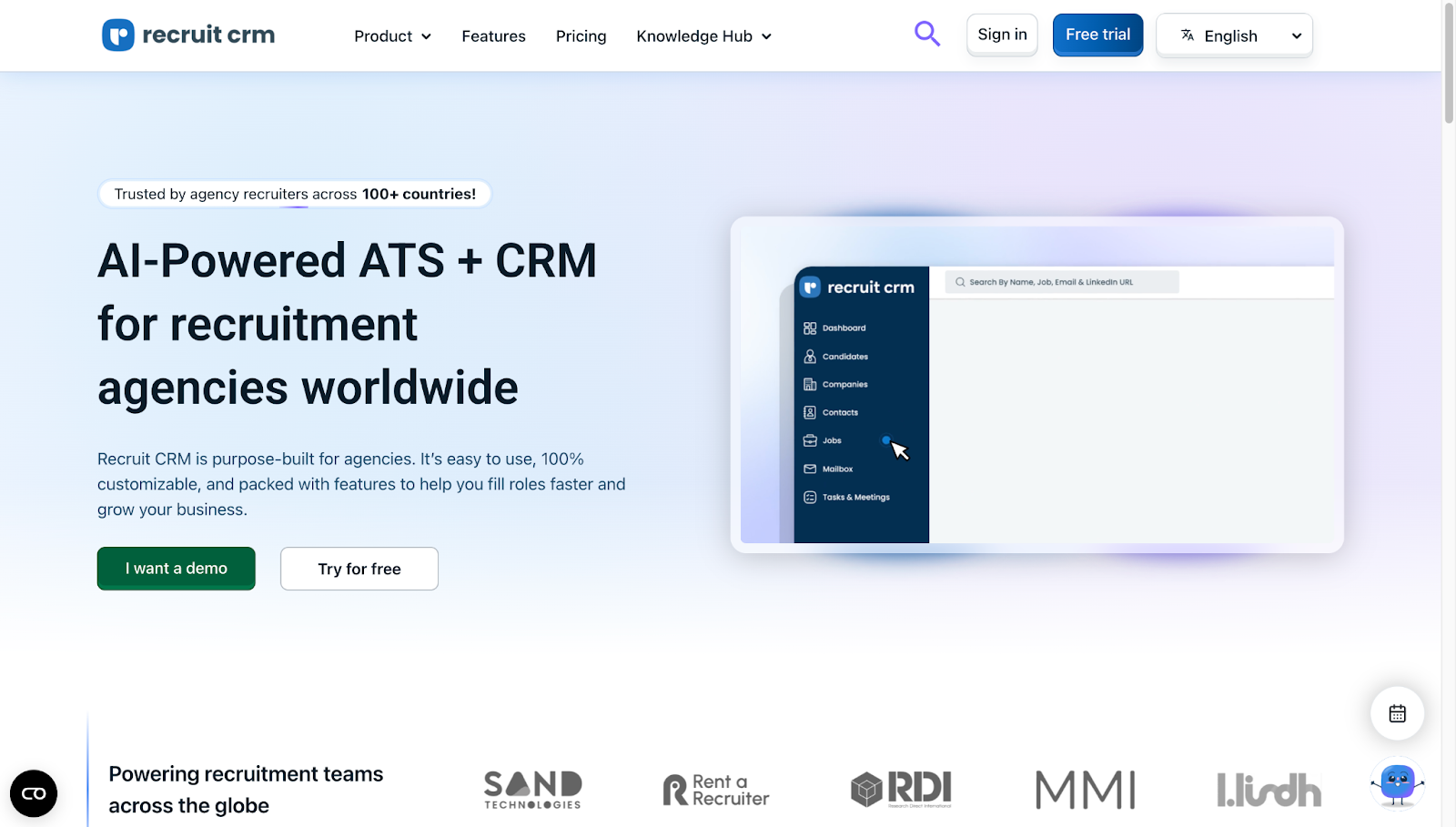Click the Mailbox envelope icon in preview
The width and height of the screenshot is (1456, 827).
810,469
